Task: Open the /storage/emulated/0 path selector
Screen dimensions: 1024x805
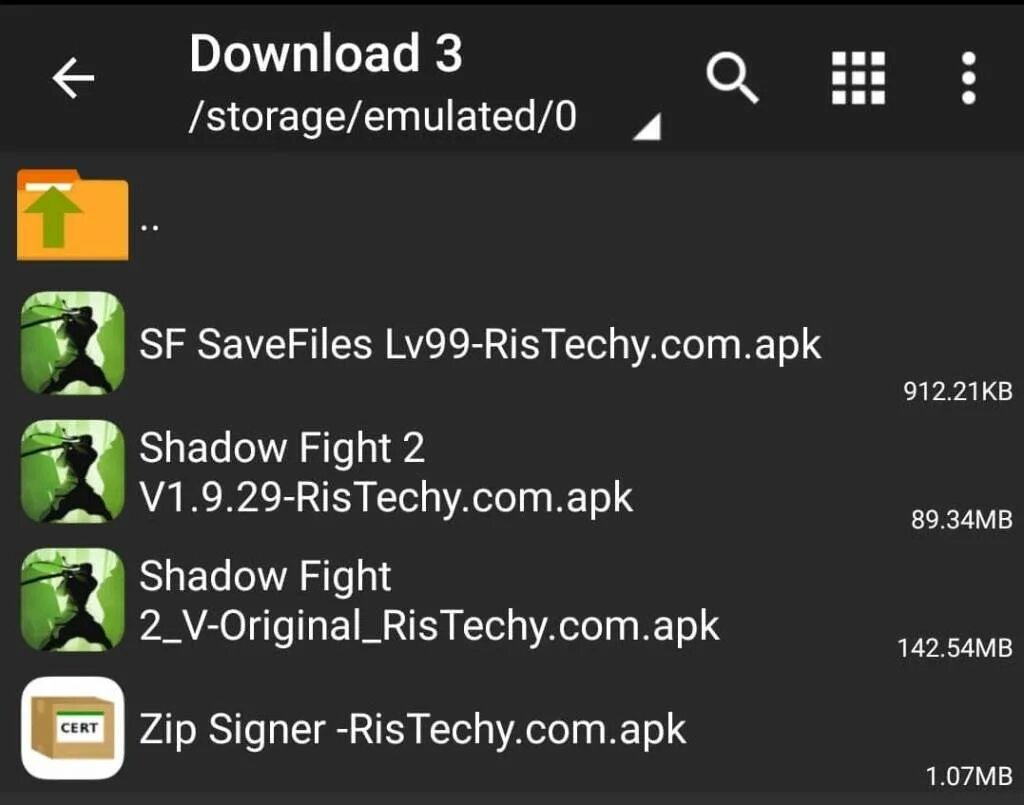Action: [382, 118]
